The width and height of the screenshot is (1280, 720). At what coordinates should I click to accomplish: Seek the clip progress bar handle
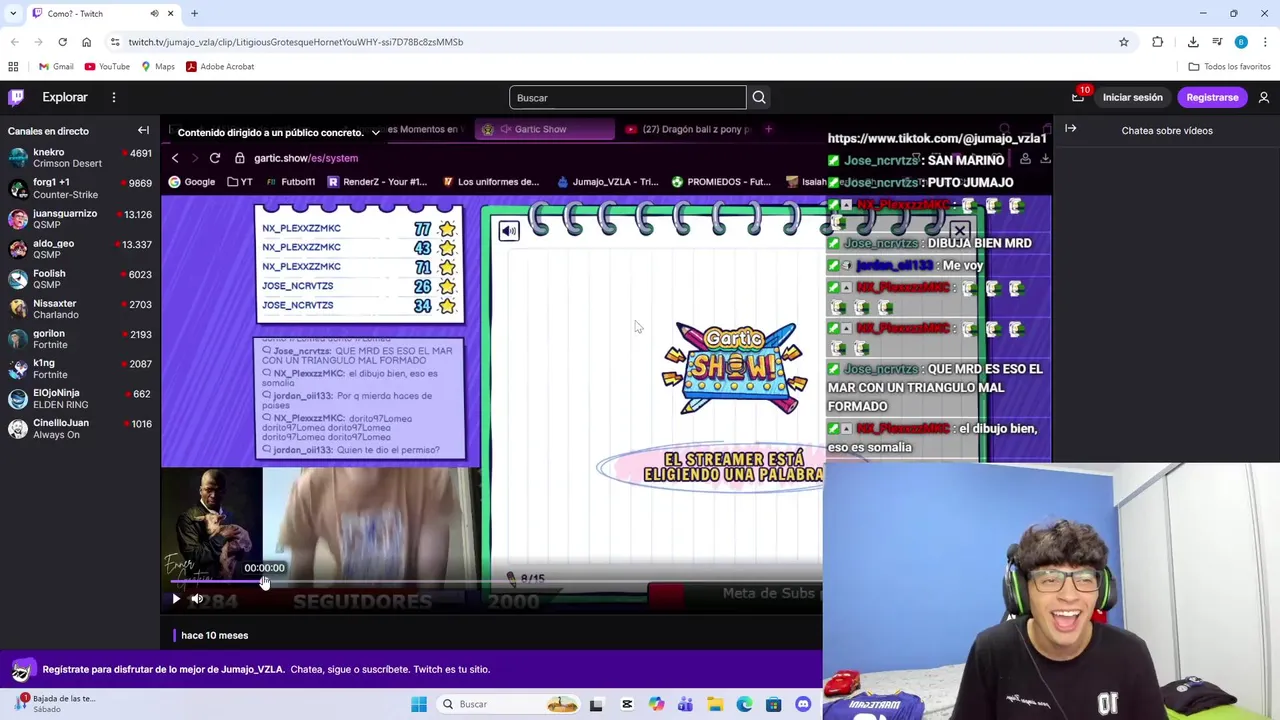click(265, 582)
